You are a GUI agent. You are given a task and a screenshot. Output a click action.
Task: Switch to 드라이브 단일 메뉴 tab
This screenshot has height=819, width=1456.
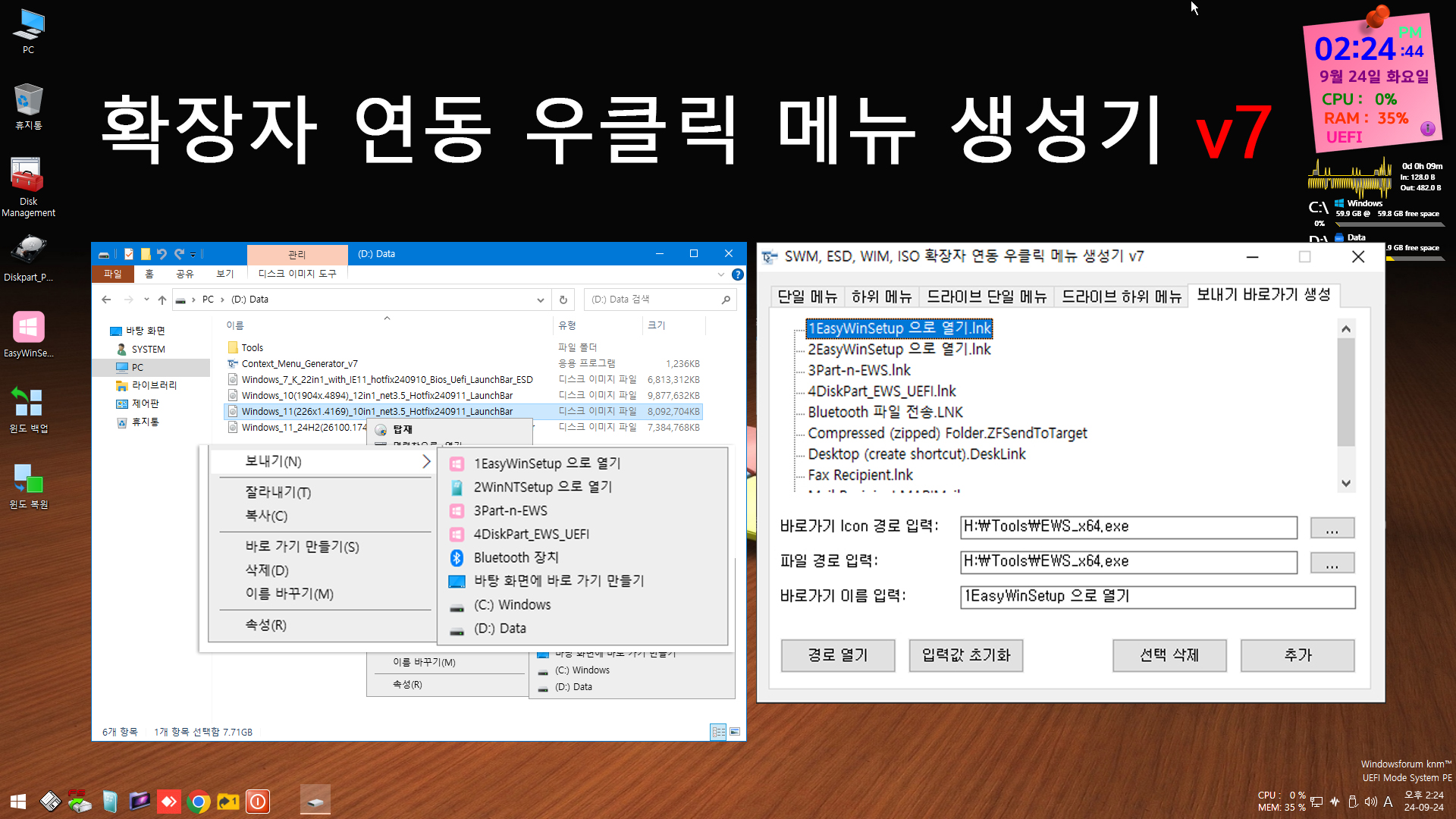987,297
